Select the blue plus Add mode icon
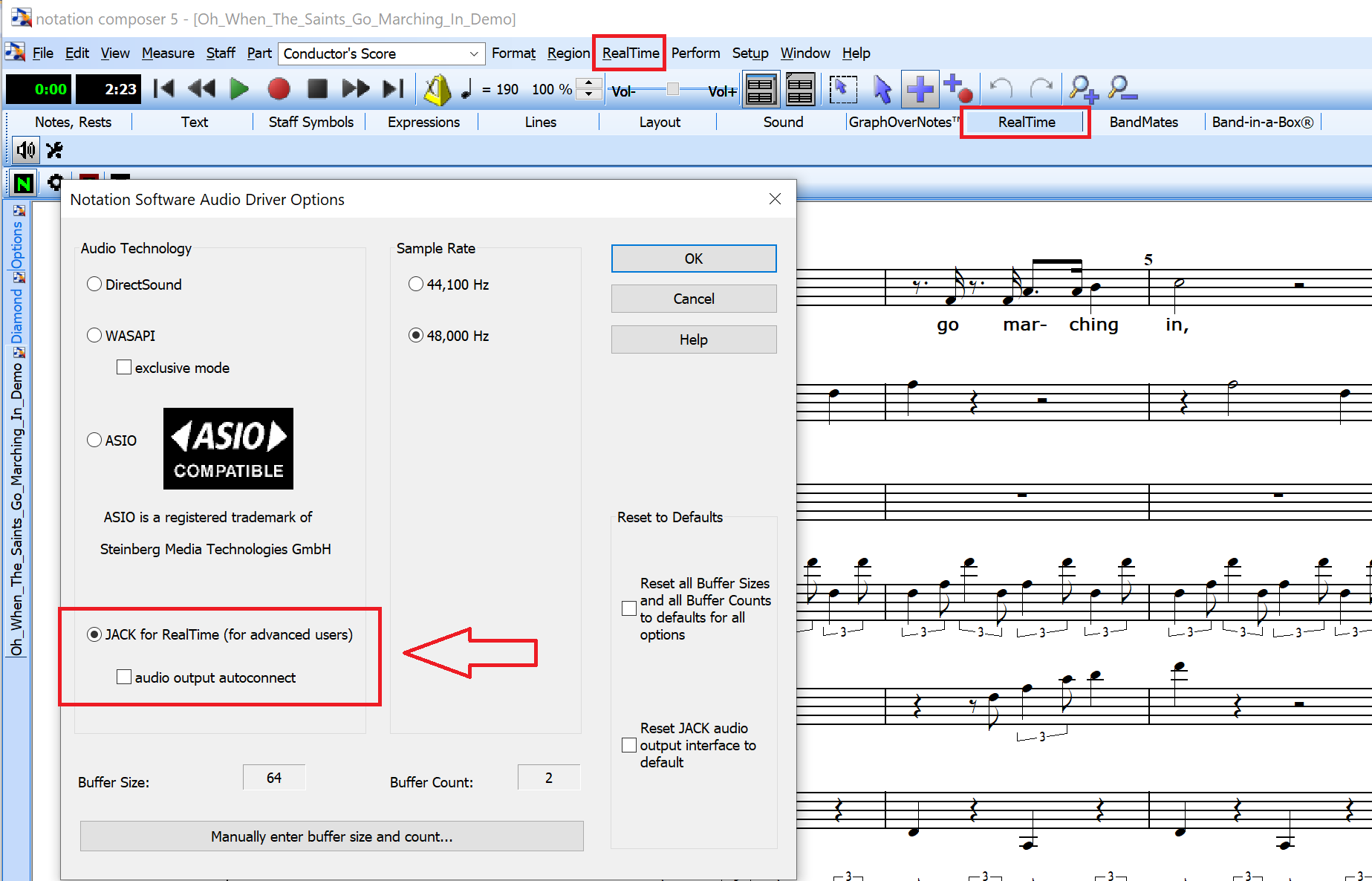The width and height of the screenshot is (1372, 881). [920, 89]
